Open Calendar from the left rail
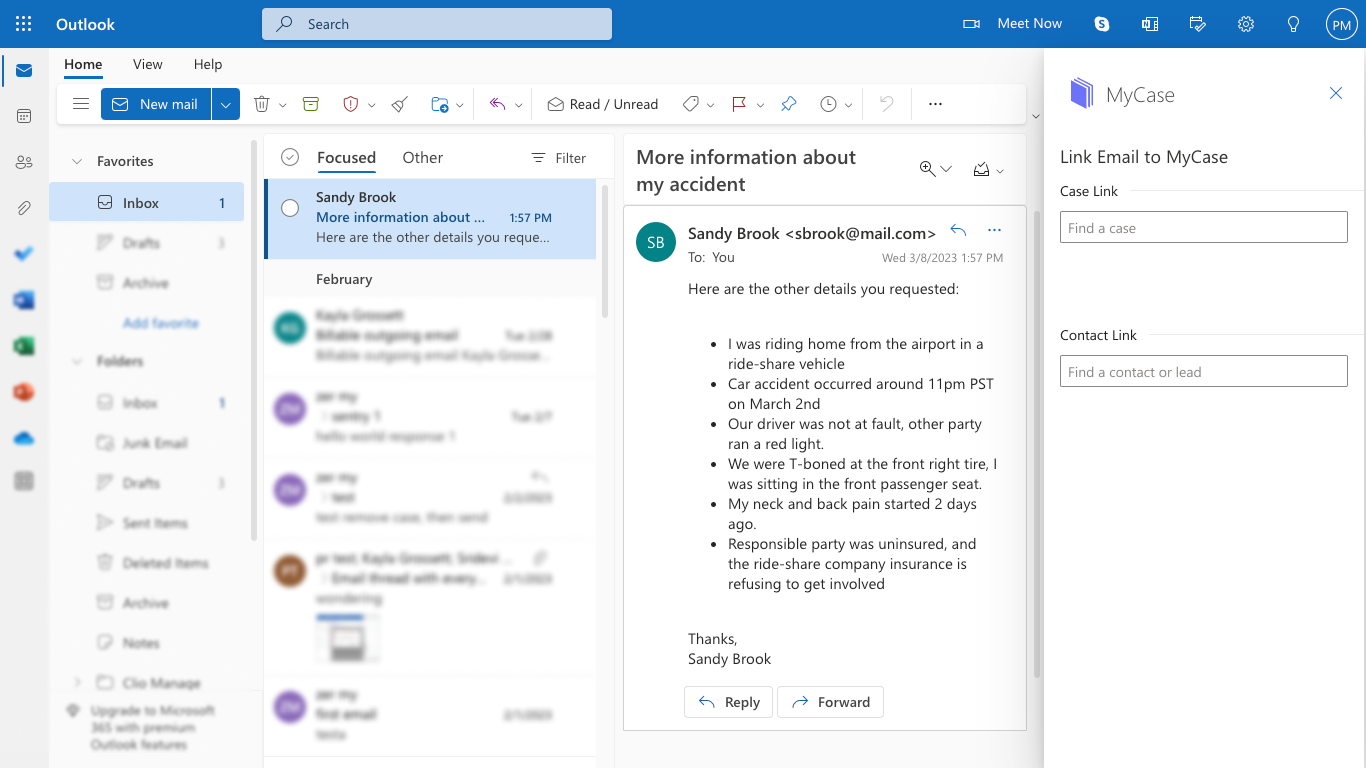The height and width of the screenshot is (768, 1366). point(24,116)
